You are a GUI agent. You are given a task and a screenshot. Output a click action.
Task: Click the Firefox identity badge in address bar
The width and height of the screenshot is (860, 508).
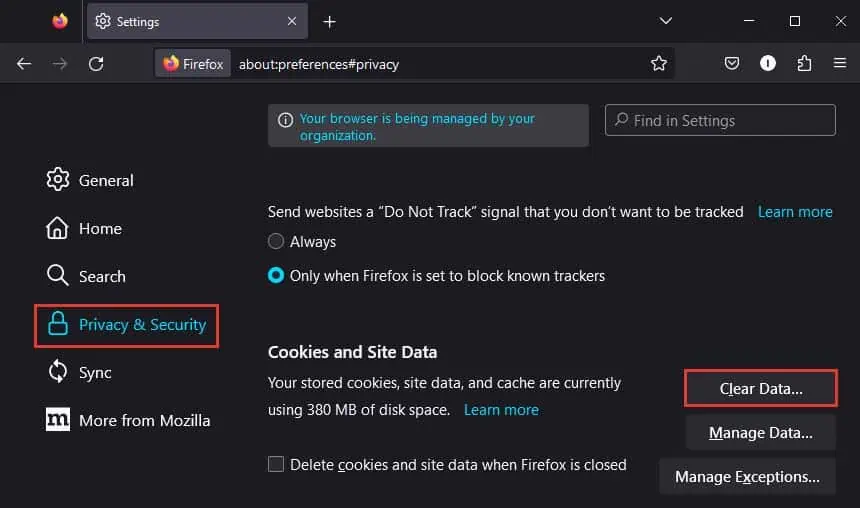click(193, 64)
